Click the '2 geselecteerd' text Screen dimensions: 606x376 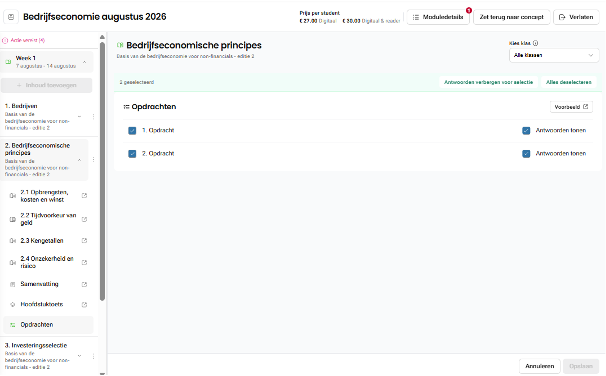(x=137, y=82)
